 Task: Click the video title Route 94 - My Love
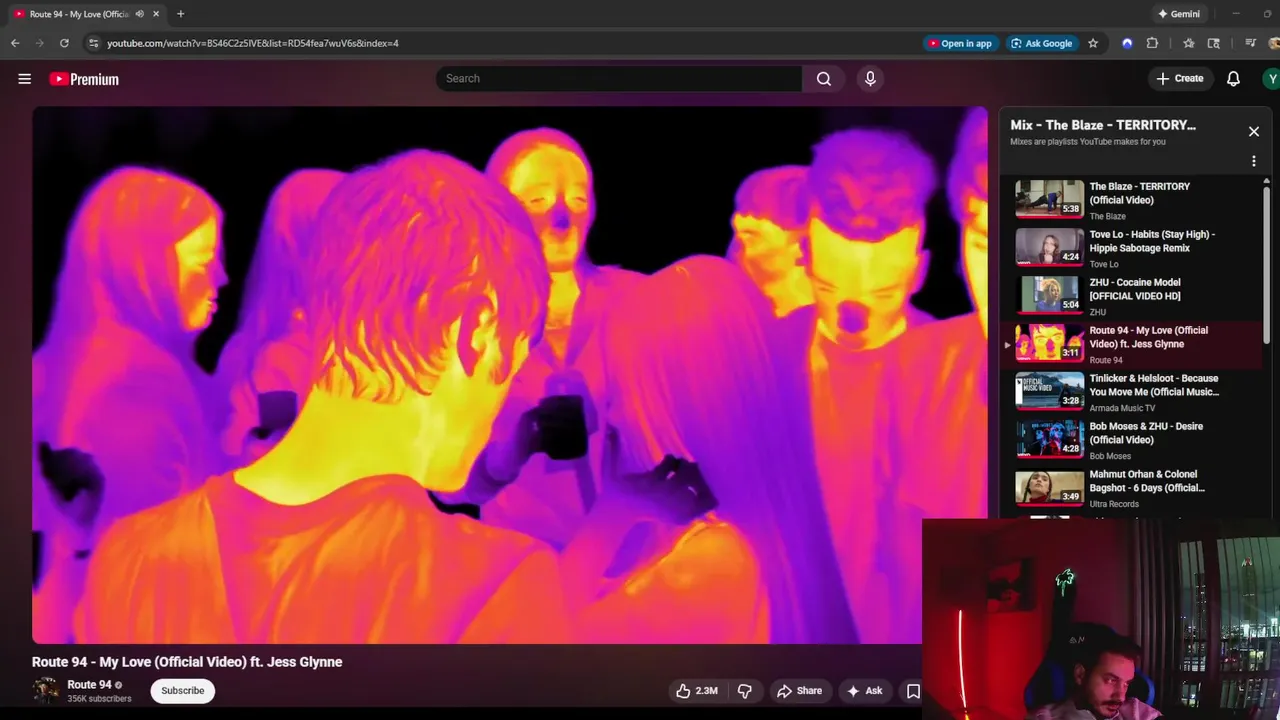187,662
